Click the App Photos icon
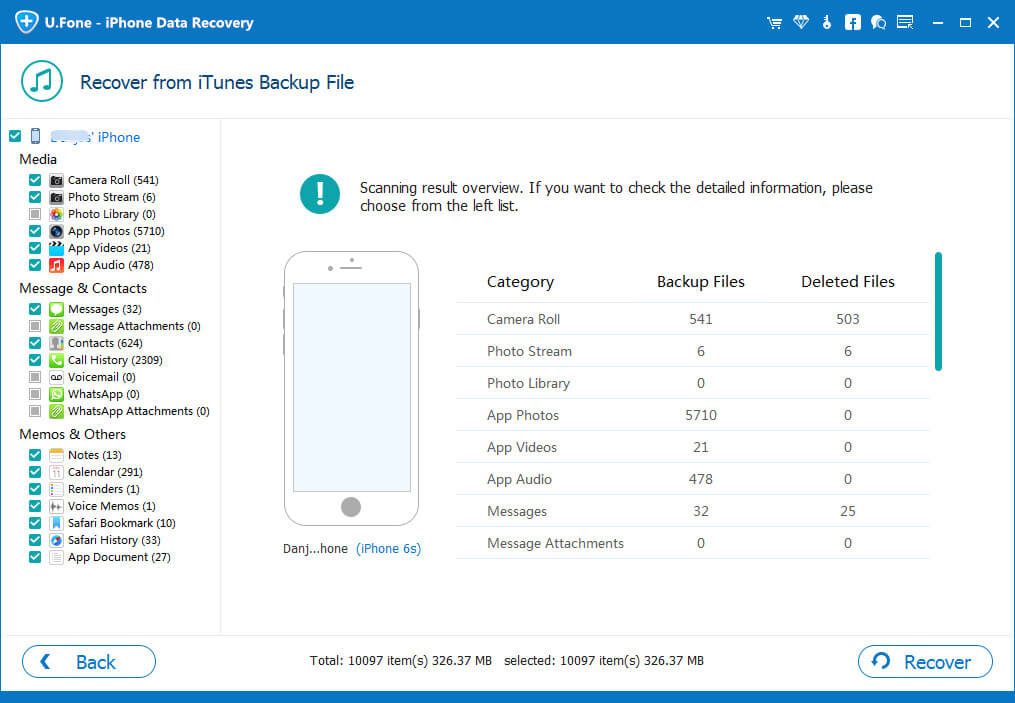This screenshot has height=703, width=1015. tap(56, 231)
